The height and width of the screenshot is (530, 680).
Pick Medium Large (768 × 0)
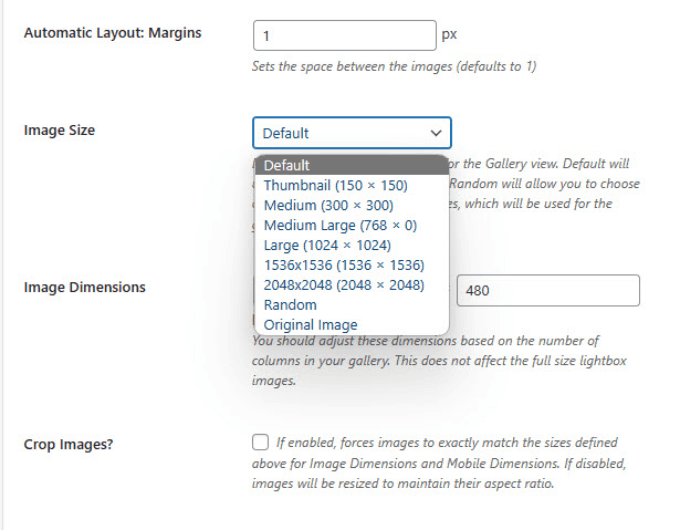pos(340,225)
